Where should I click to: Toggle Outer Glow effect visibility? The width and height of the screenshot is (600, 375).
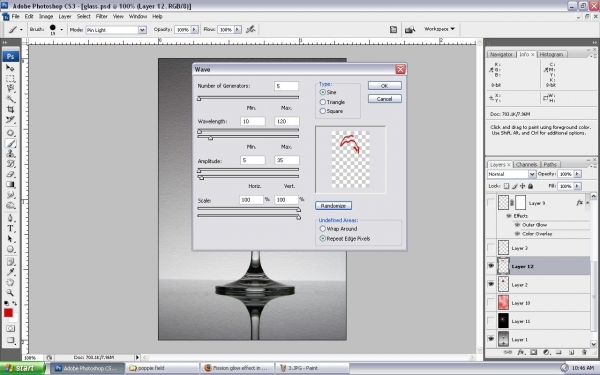(x=517, y=225)
